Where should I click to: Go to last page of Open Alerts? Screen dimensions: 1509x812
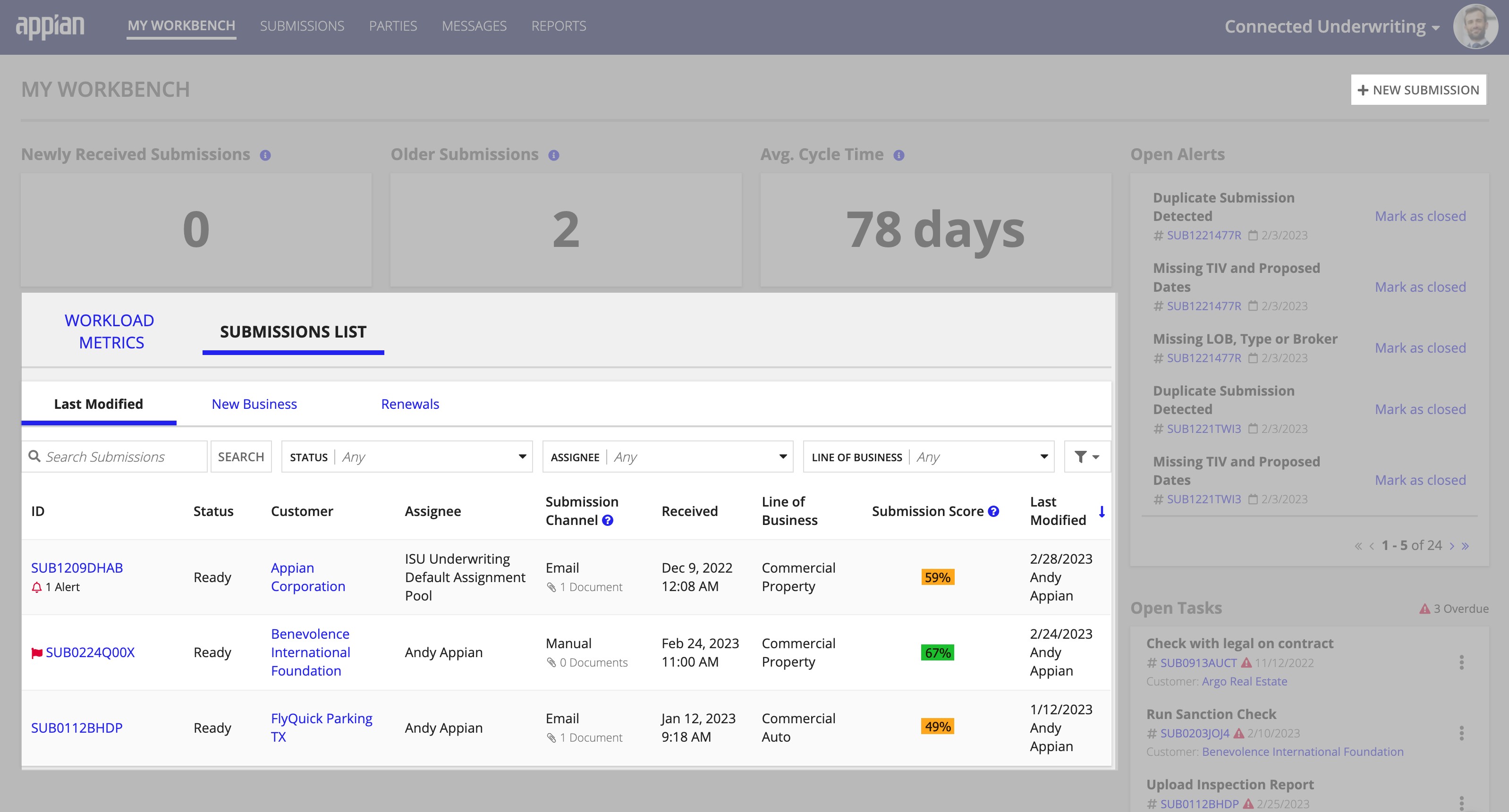tap(1465, 546)
